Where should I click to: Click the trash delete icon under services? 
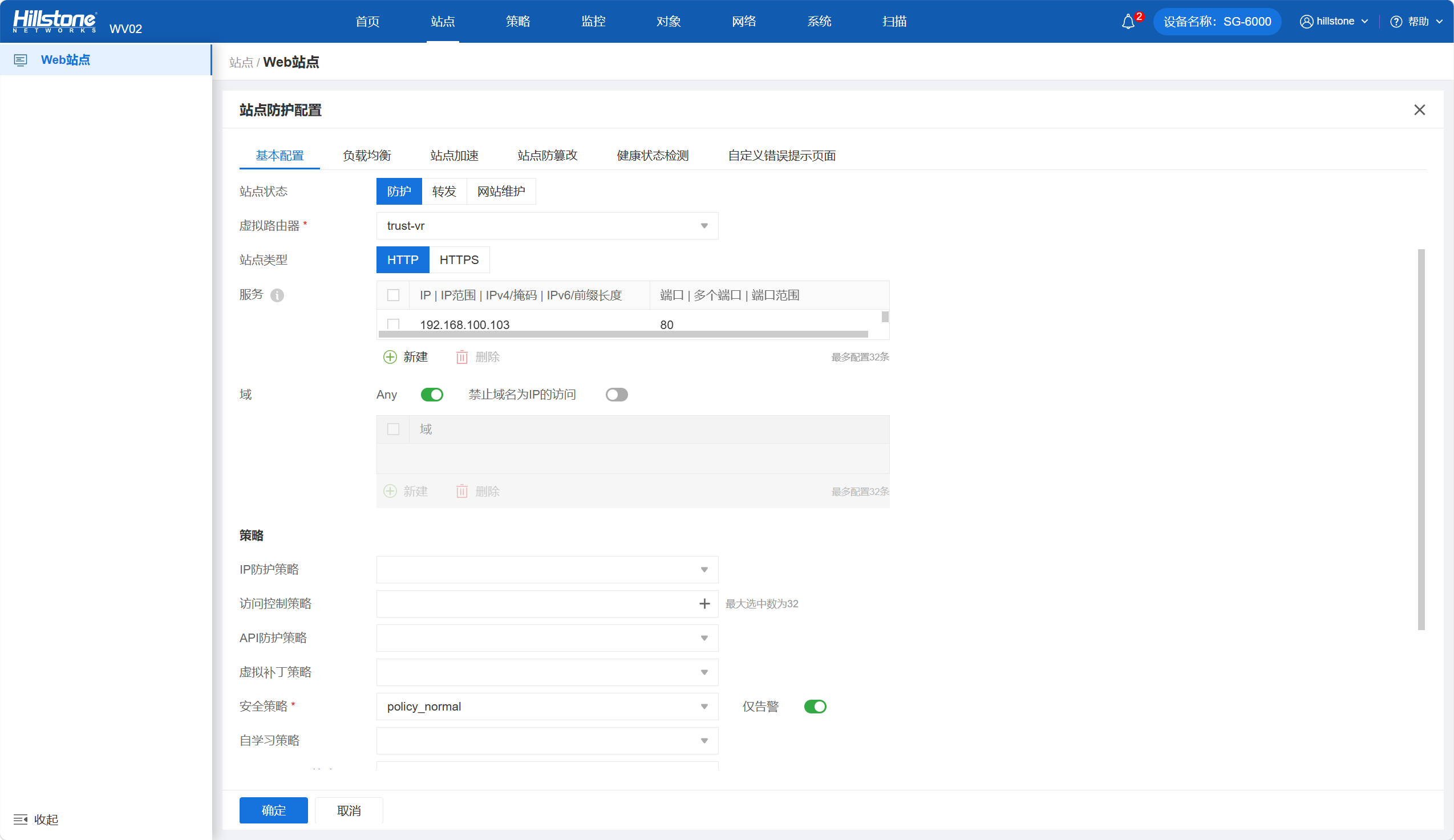(461, 357)
